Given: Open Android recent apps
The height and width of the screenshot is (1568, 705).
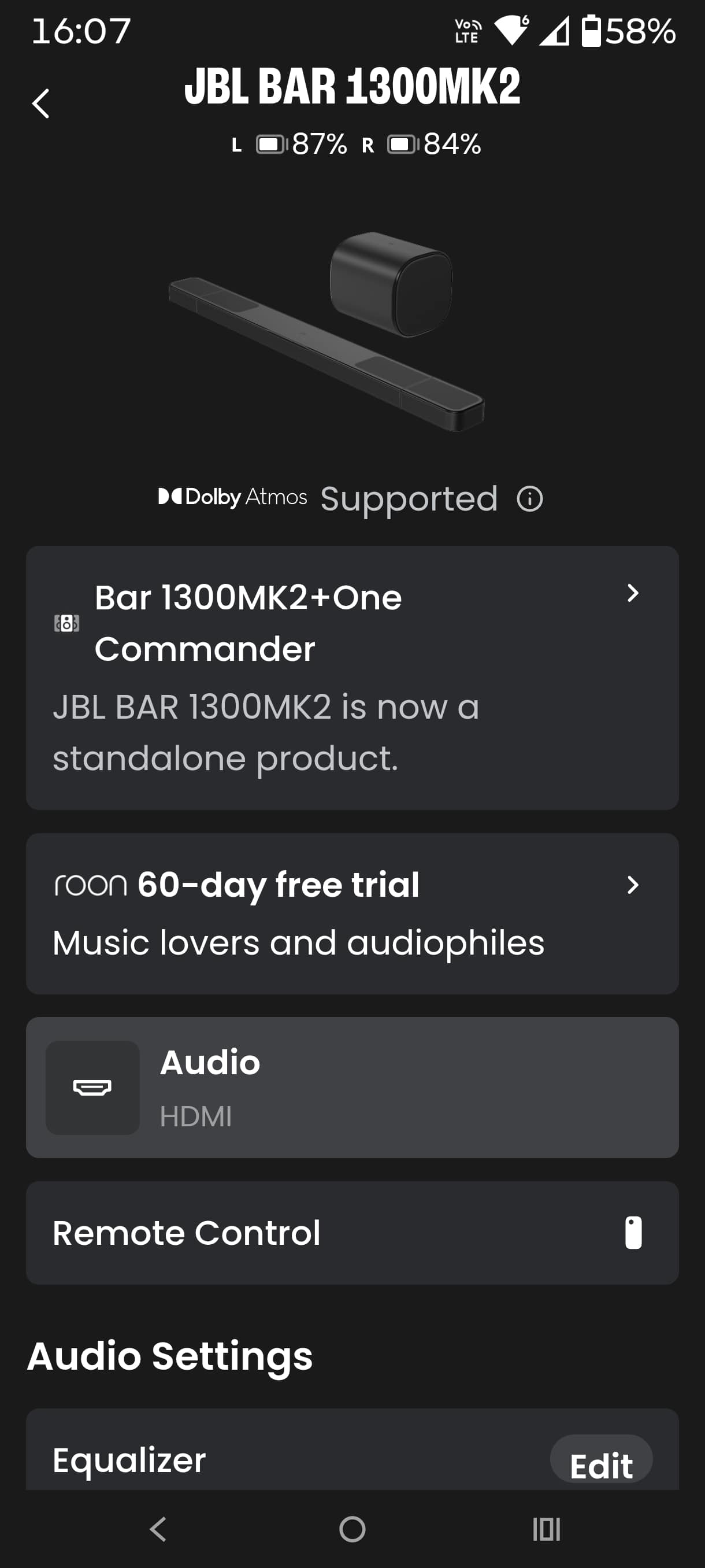Looking at the screenshot, I should [546, 1529].
